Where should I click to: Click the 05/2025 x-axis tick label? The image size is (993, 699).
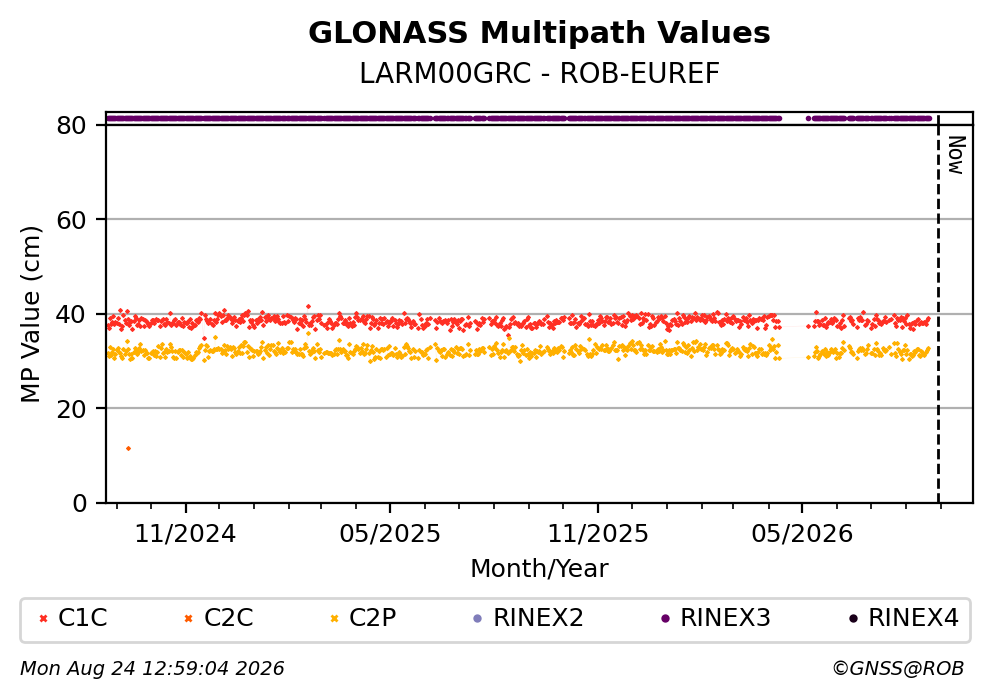click(x=390, y=534)
